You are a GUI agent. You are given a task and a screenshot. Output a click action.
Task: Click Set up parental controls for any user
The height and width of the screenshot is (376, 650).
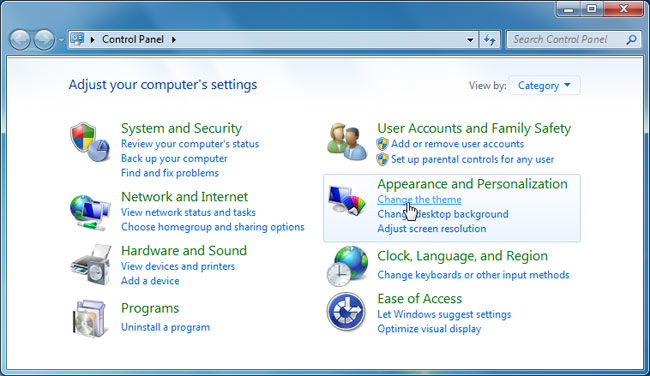472,159
